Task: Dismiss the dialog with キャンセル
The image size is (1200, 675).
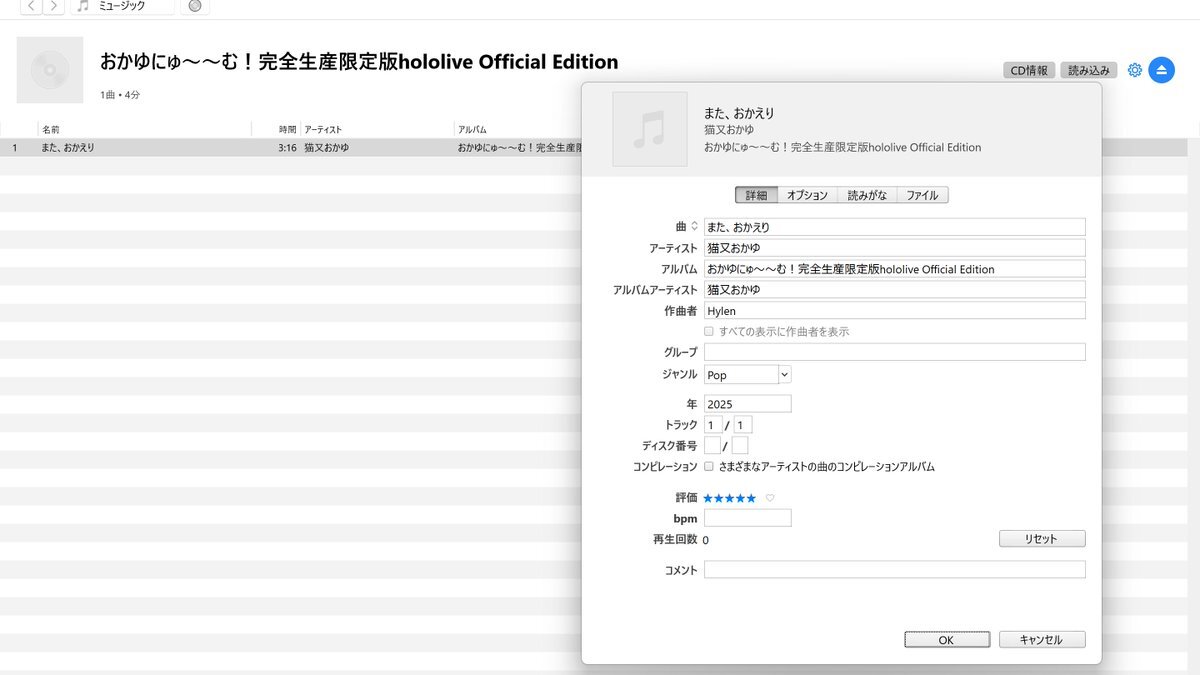Action: (1042, 640)
